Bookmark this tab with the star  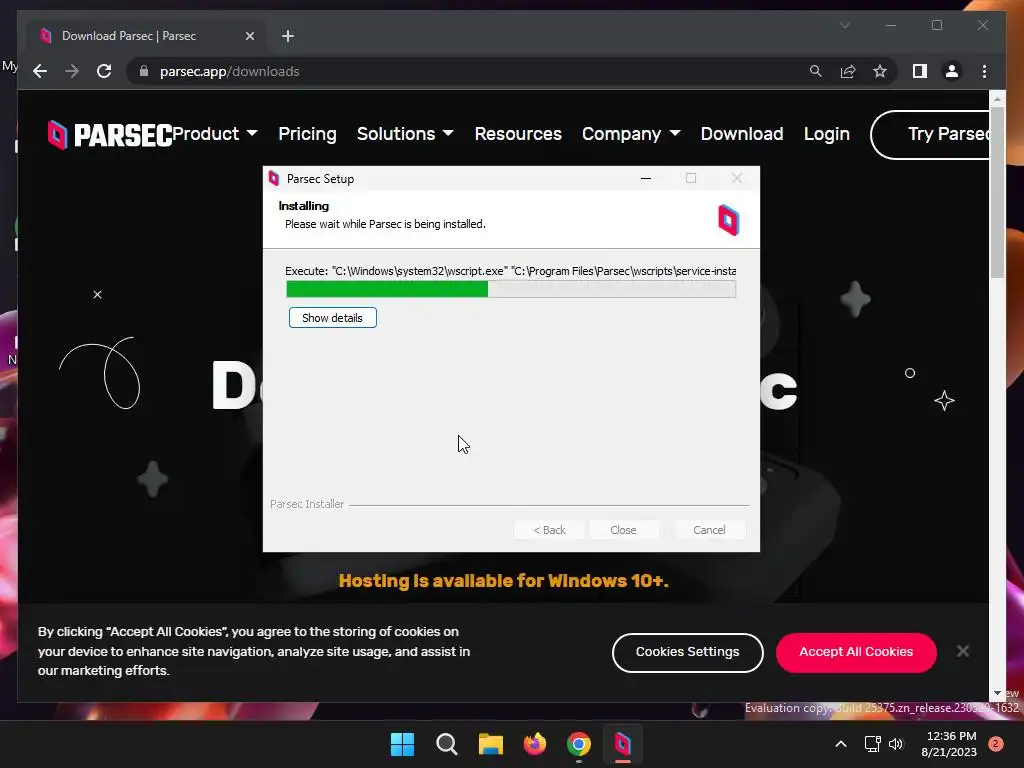pyautogui.click(x=880, y=71)
